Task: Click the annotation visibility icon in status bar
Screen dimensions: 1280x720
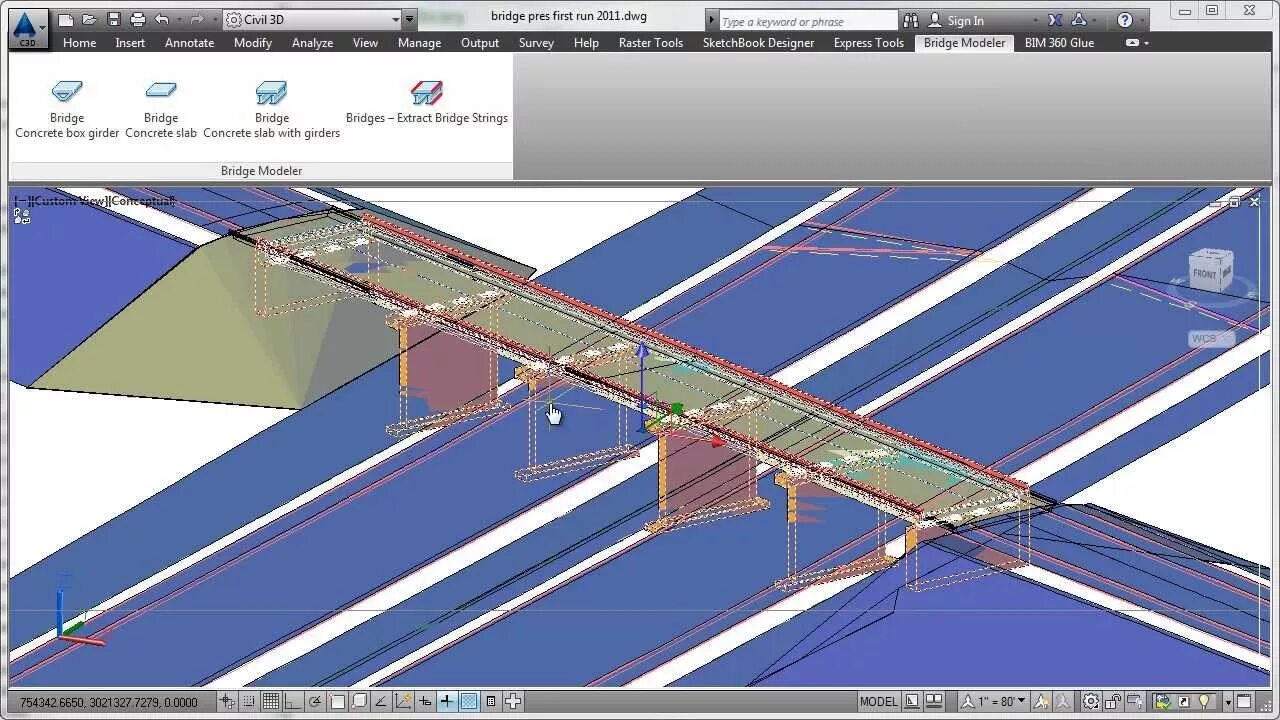Action: [1040, 702]
